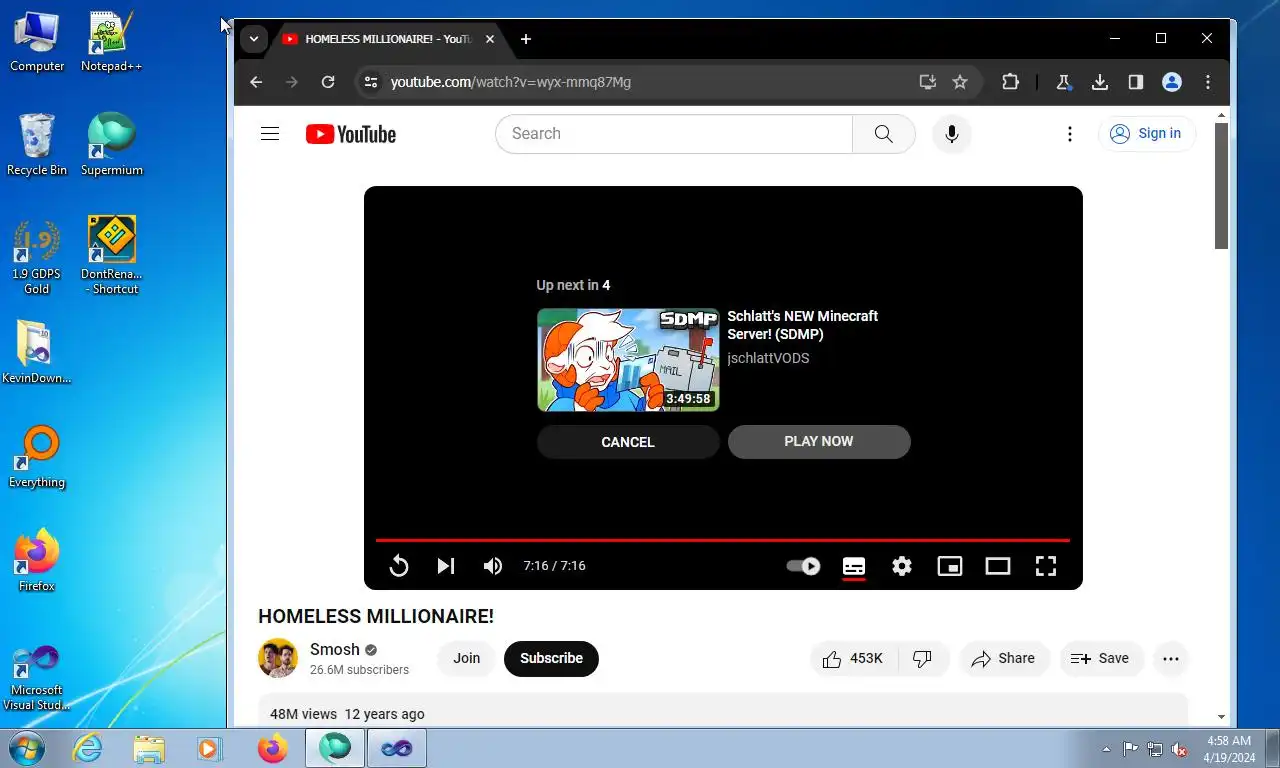Save the video to playlist
Viewport: 1280px width, 768px height.
point(1101,658)
